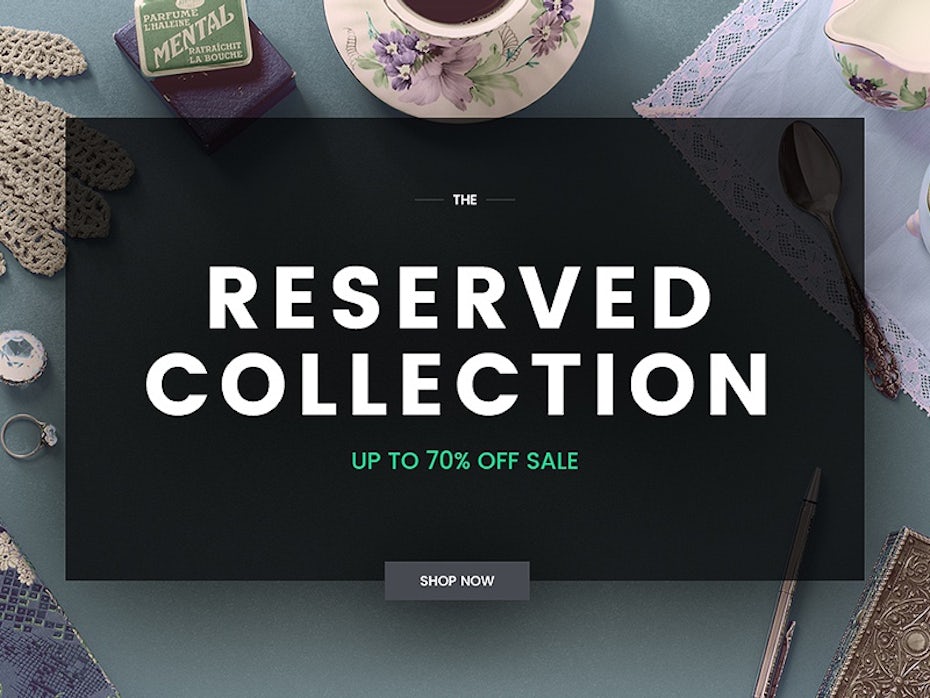Click the line right of 'THE'

click(x=501, y=200)
